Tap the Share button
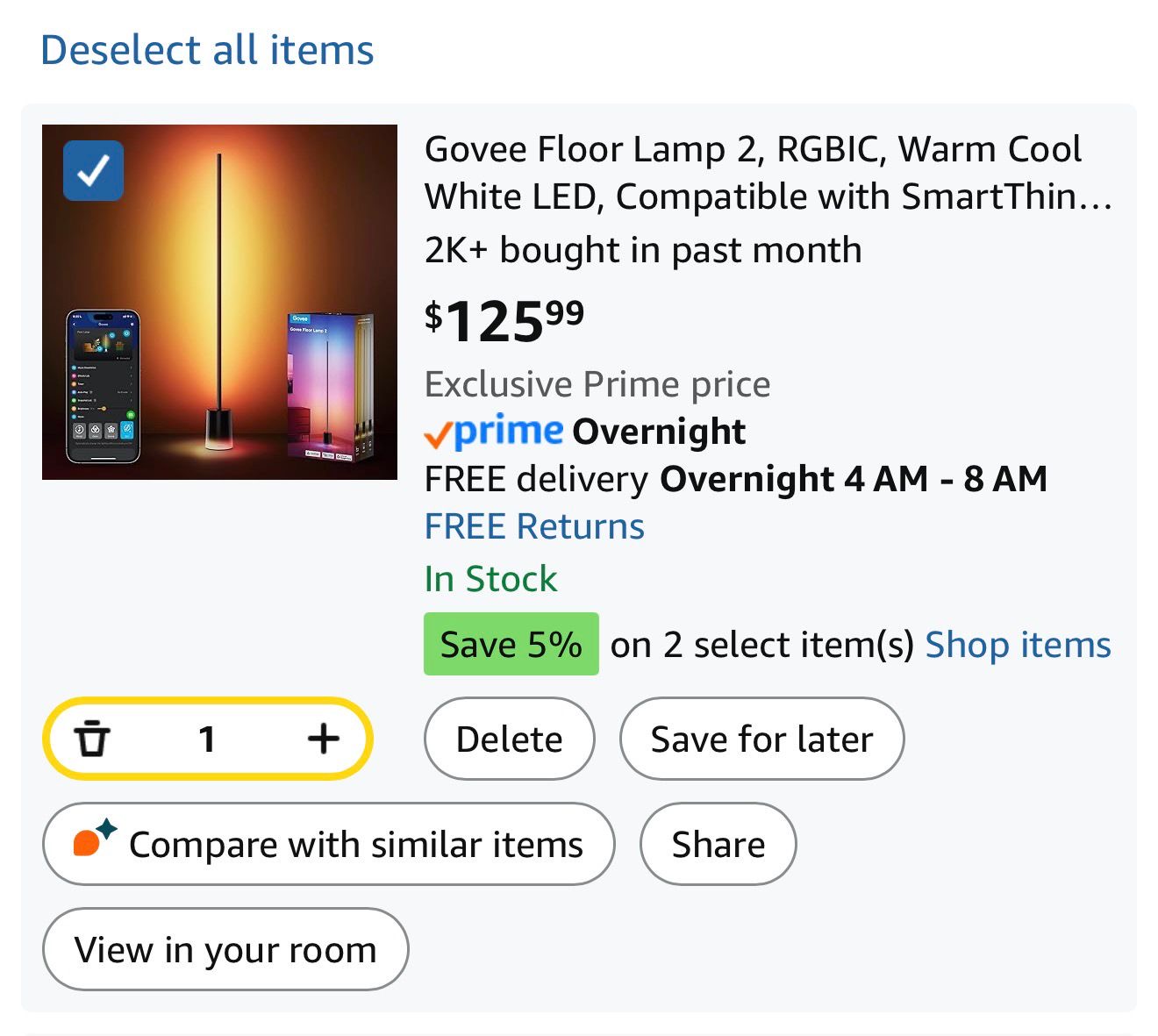This screenshot has height=1036, width=1158. tap(718, 845)
